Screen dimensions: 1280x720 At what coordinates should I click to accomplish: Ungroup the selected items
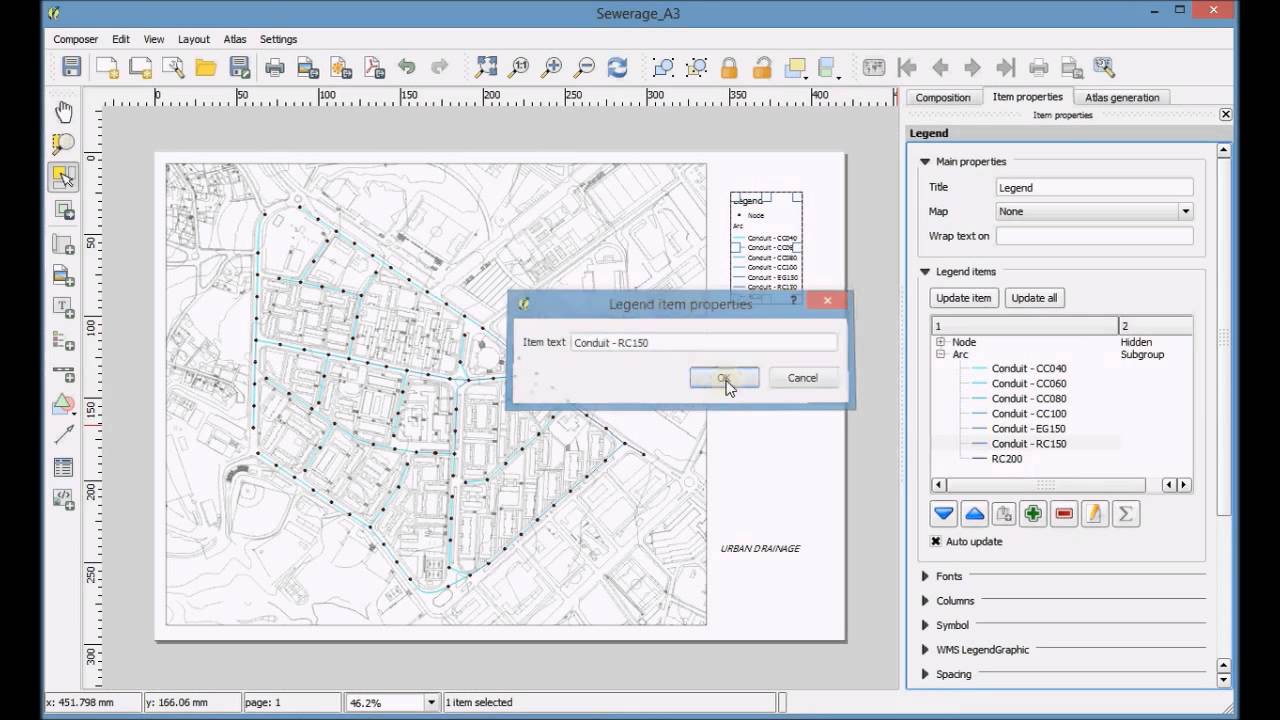click(x=697, y=67)
